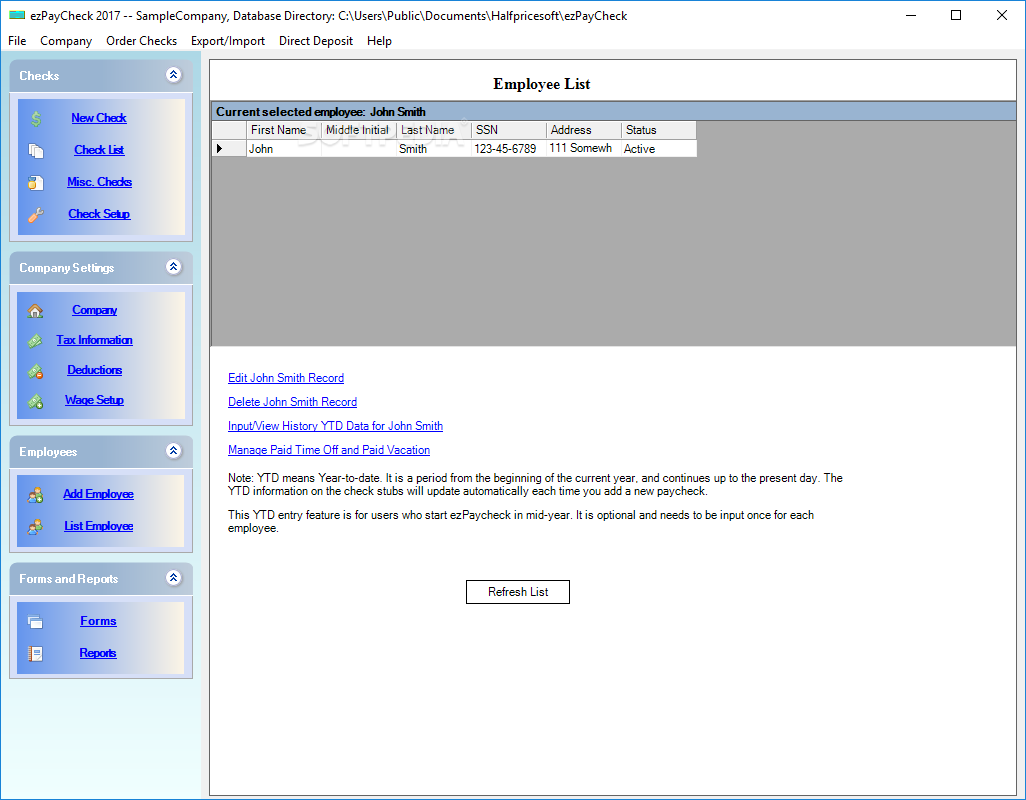Viewport: 1026px width, 800px height.
Task: Sort by Status column header
Action: coord(659,130)
